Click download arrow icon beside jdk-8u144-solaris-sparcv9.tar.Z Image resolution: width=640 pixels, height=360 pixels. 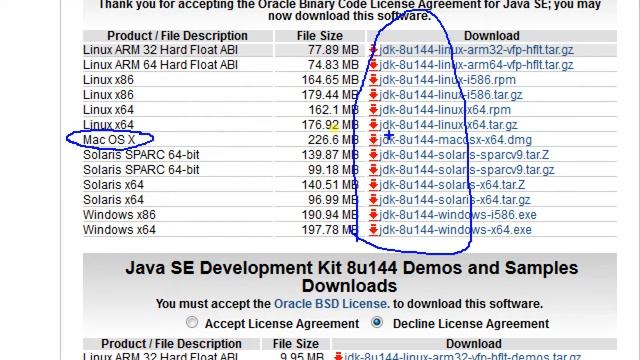(x=373, y=155)
